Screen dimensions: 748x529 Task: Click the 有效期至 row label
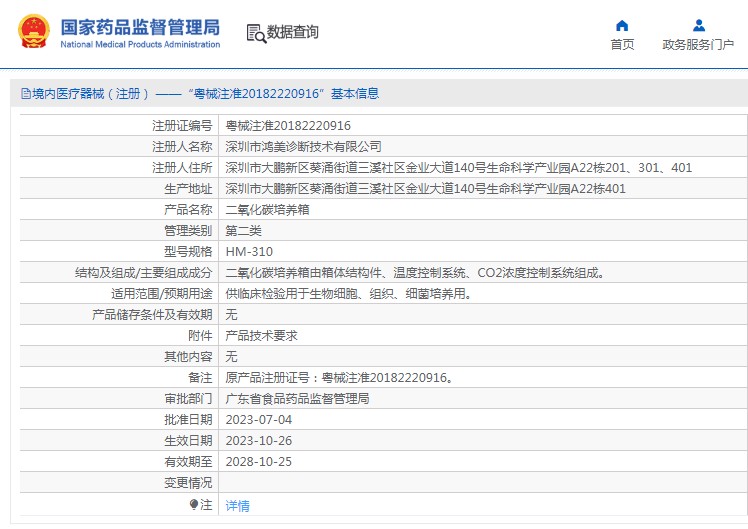[x=188, y=461]
